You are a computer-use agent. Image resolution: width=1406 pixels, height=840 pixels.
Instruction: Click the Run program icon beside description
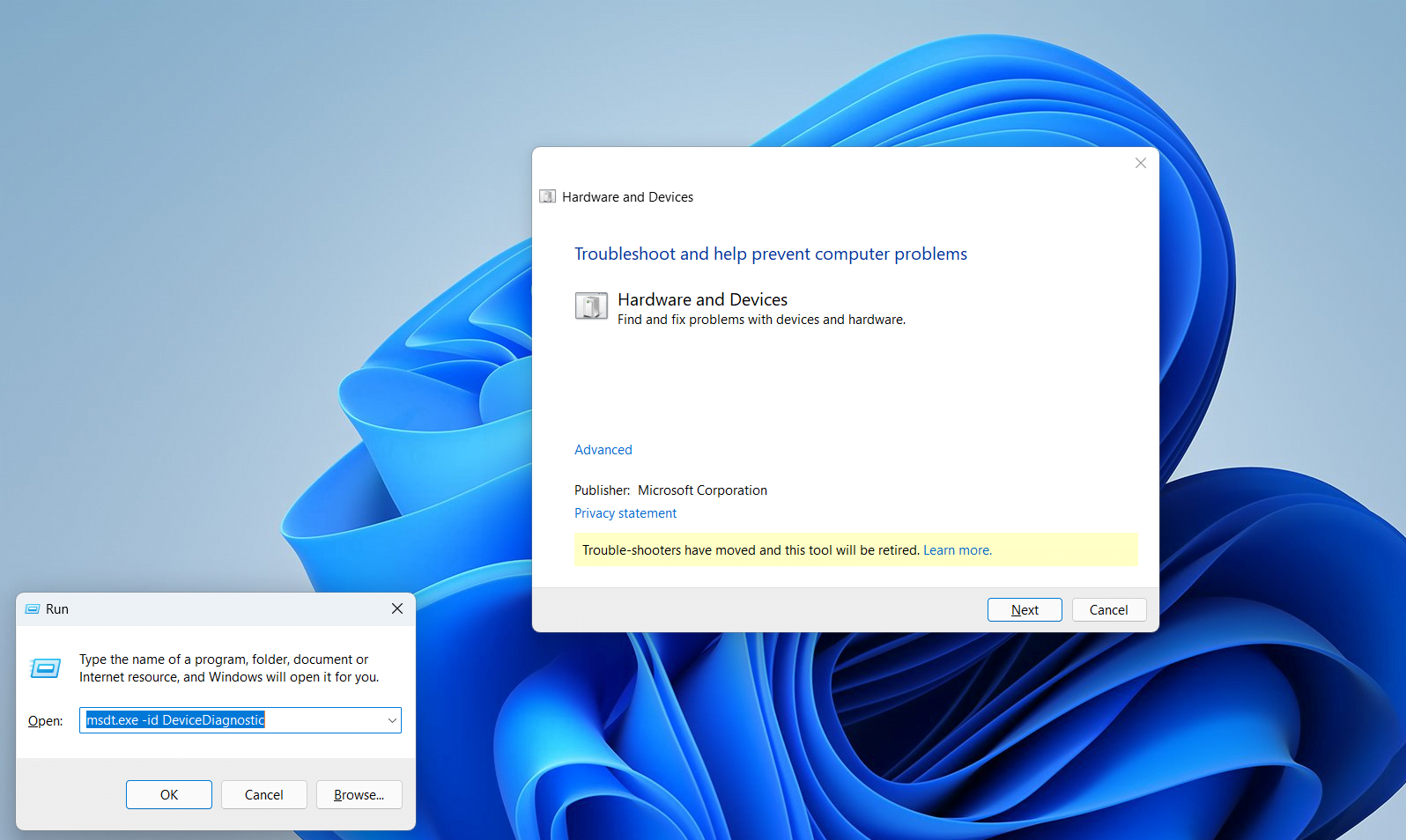tap(45, 669)
